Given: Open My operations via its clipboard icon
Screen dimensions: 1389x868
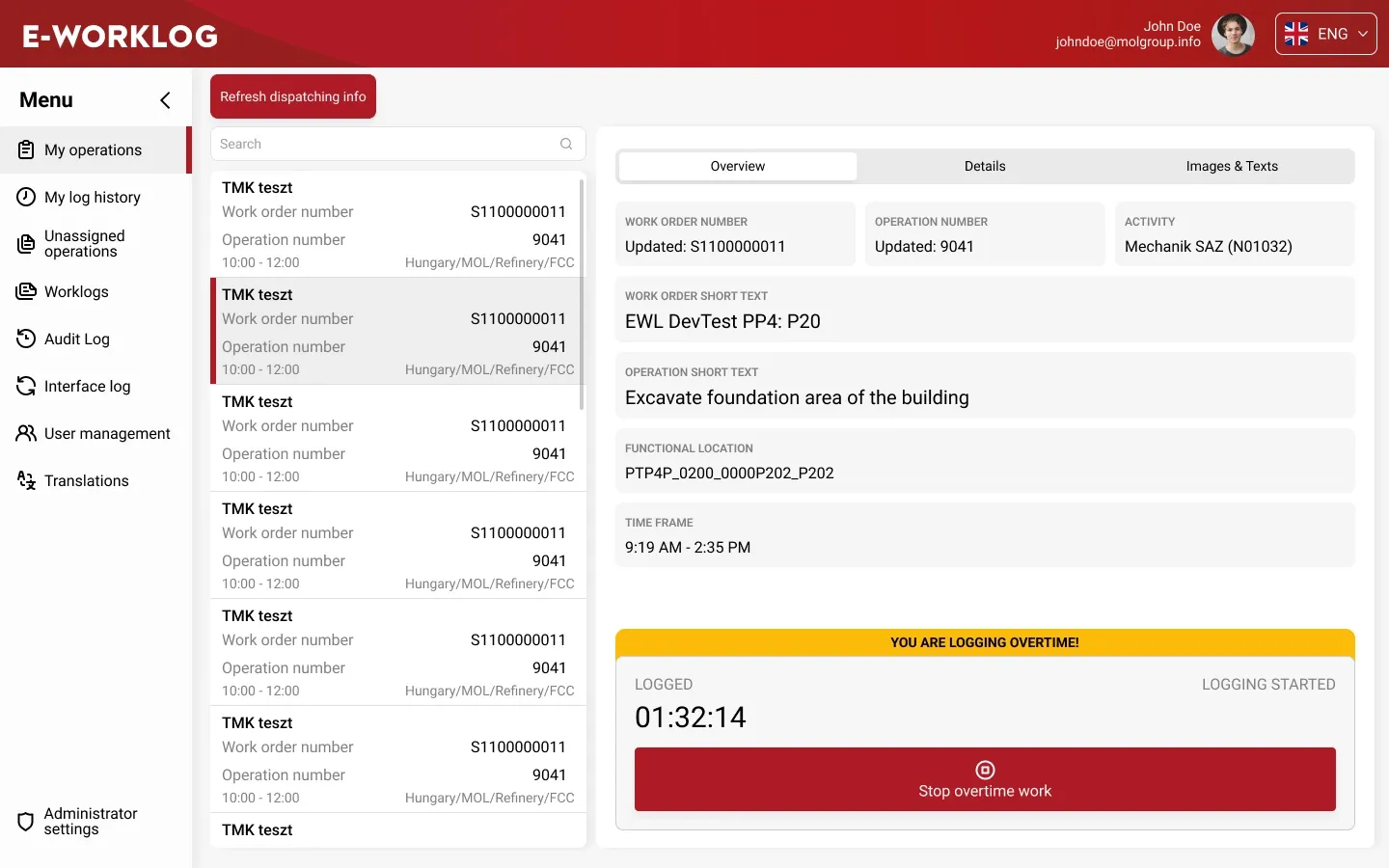Looking at the screenshot, I should 26,149.
